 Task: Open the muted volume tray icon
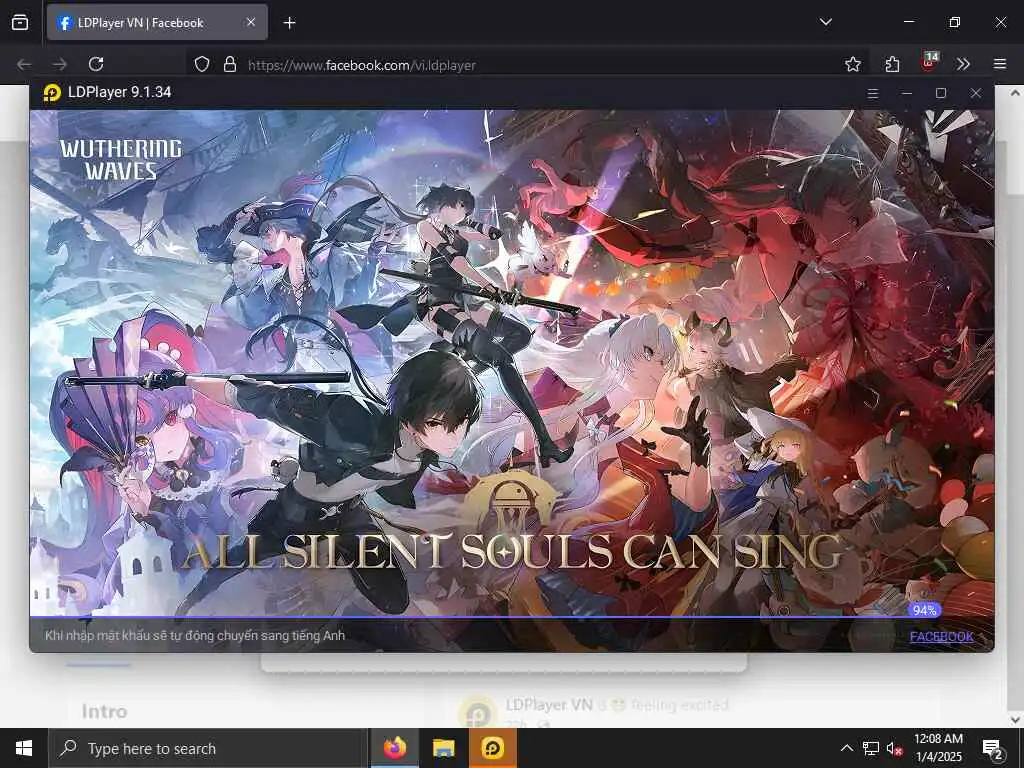pyautogui.click(x=894, y=748)
